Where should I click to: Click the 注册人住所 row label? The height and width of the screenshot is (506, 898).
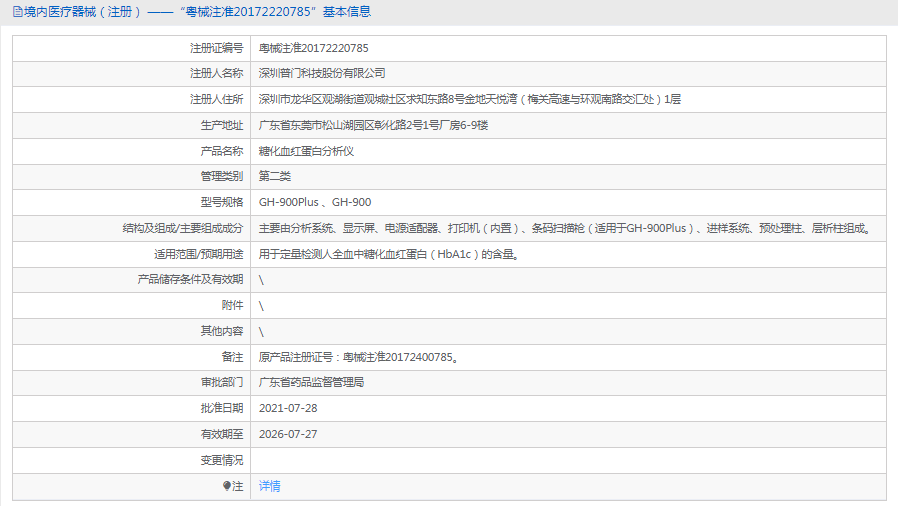tap(216, 99)
